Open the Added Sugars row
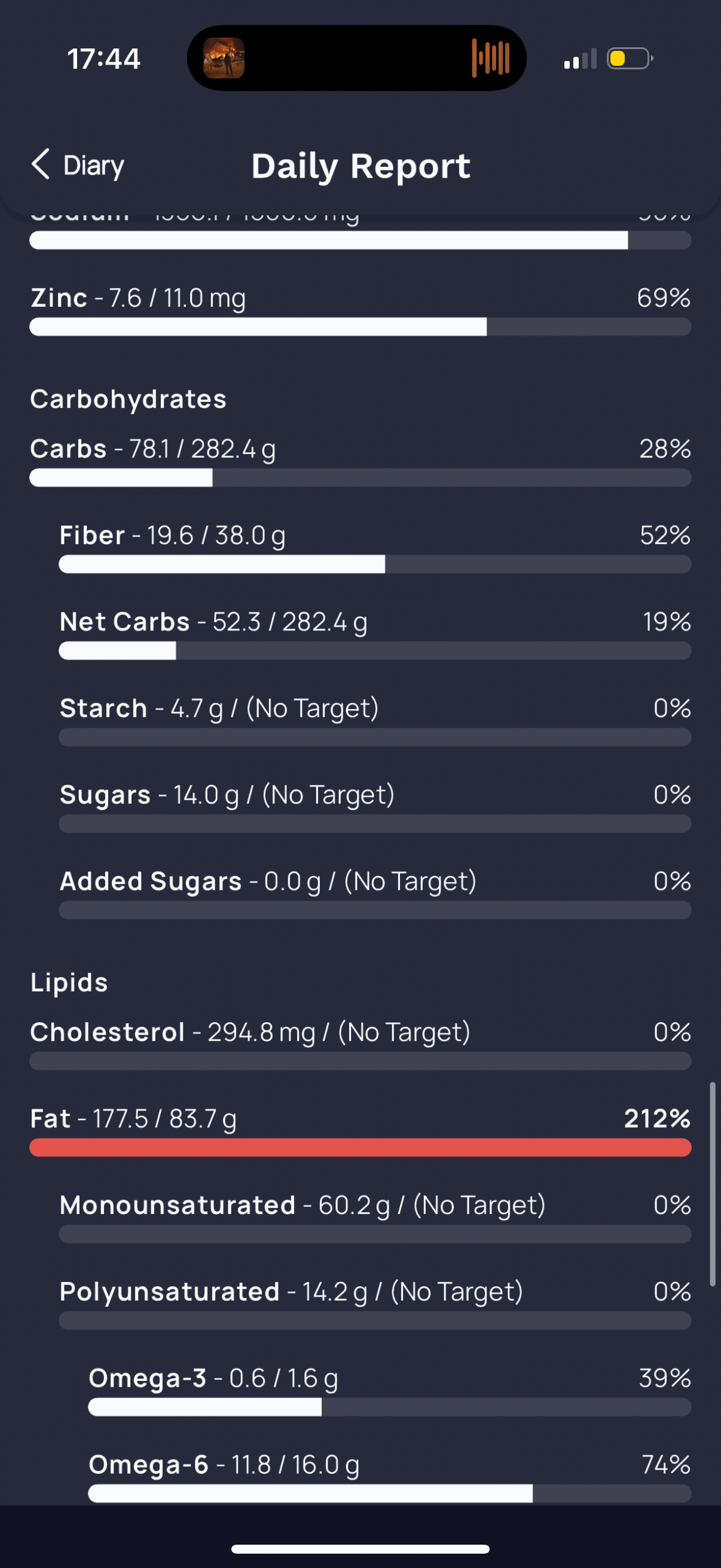The width and height of the screenshot is (721, 1568). (x=375, y=893)
